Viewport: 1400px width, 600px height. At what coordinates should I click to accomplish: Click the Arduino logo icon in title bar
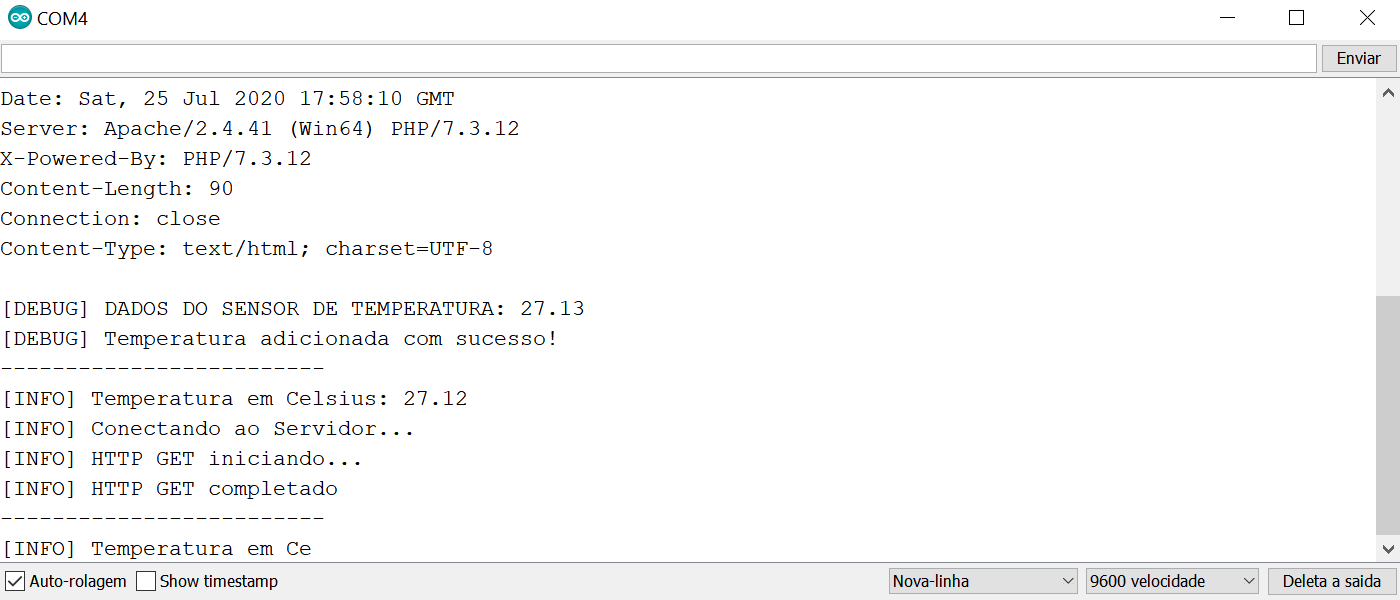click(20, 18)
